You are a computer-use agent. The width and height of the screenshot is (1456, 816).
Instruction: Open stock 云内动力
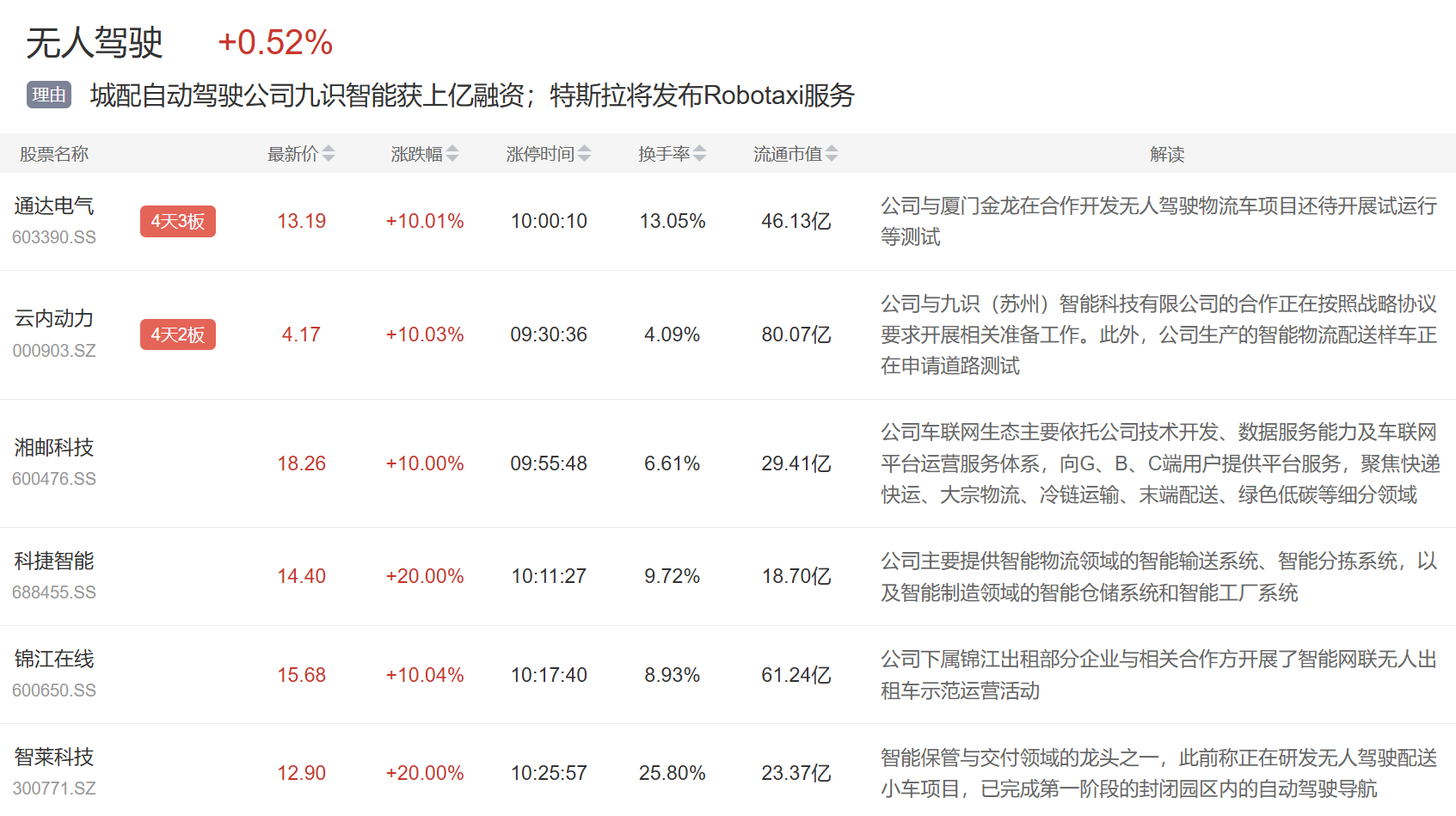54,319
